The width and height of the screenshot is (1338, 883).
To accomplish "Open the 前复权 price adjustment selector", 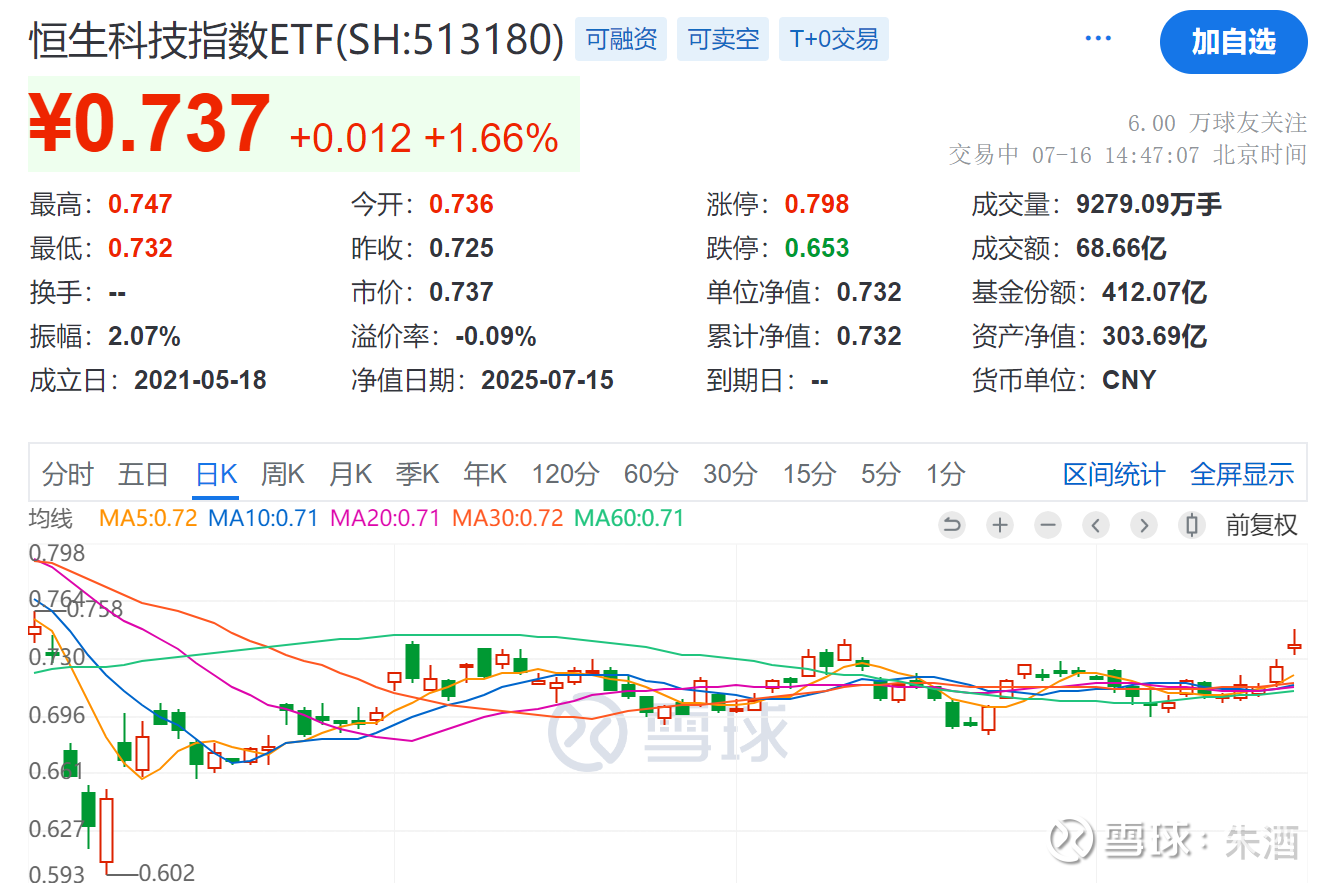I will [1260, 524].
